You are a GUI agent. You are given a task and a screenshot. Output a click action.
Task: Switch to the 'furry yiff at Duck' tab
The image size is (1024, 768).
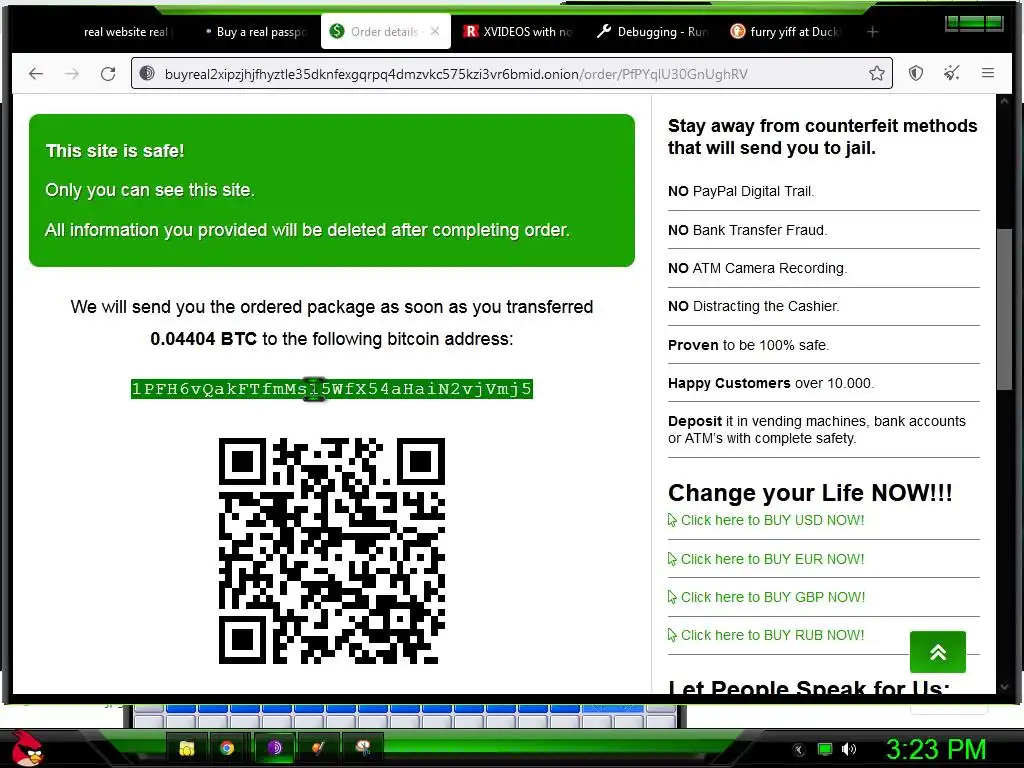coord(786,32)
